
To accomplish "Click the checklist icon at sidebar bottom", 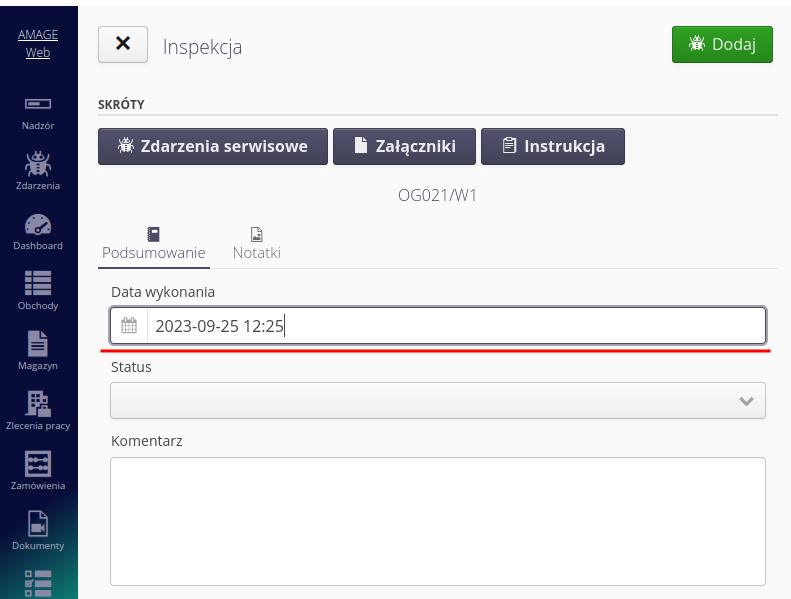I will click(x=38, y=583).
